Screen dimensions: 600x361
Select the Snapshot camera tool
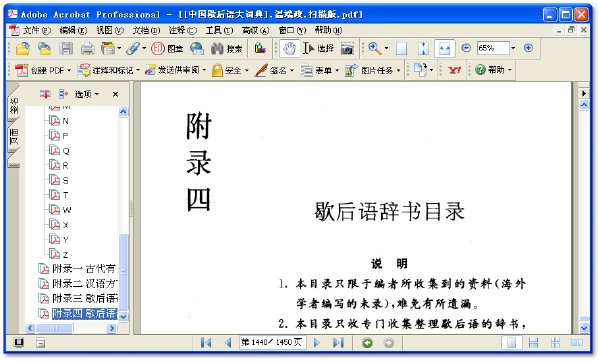tap(347, 49)
